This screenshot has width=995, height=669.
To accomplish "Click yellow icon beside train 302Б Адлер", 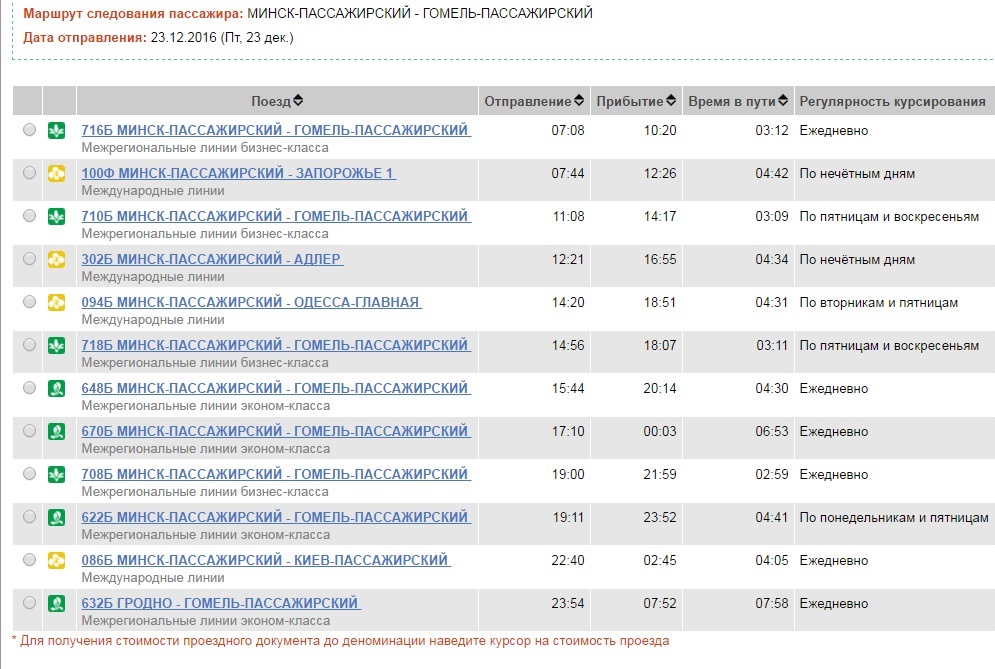I will (x=58, y=259).
